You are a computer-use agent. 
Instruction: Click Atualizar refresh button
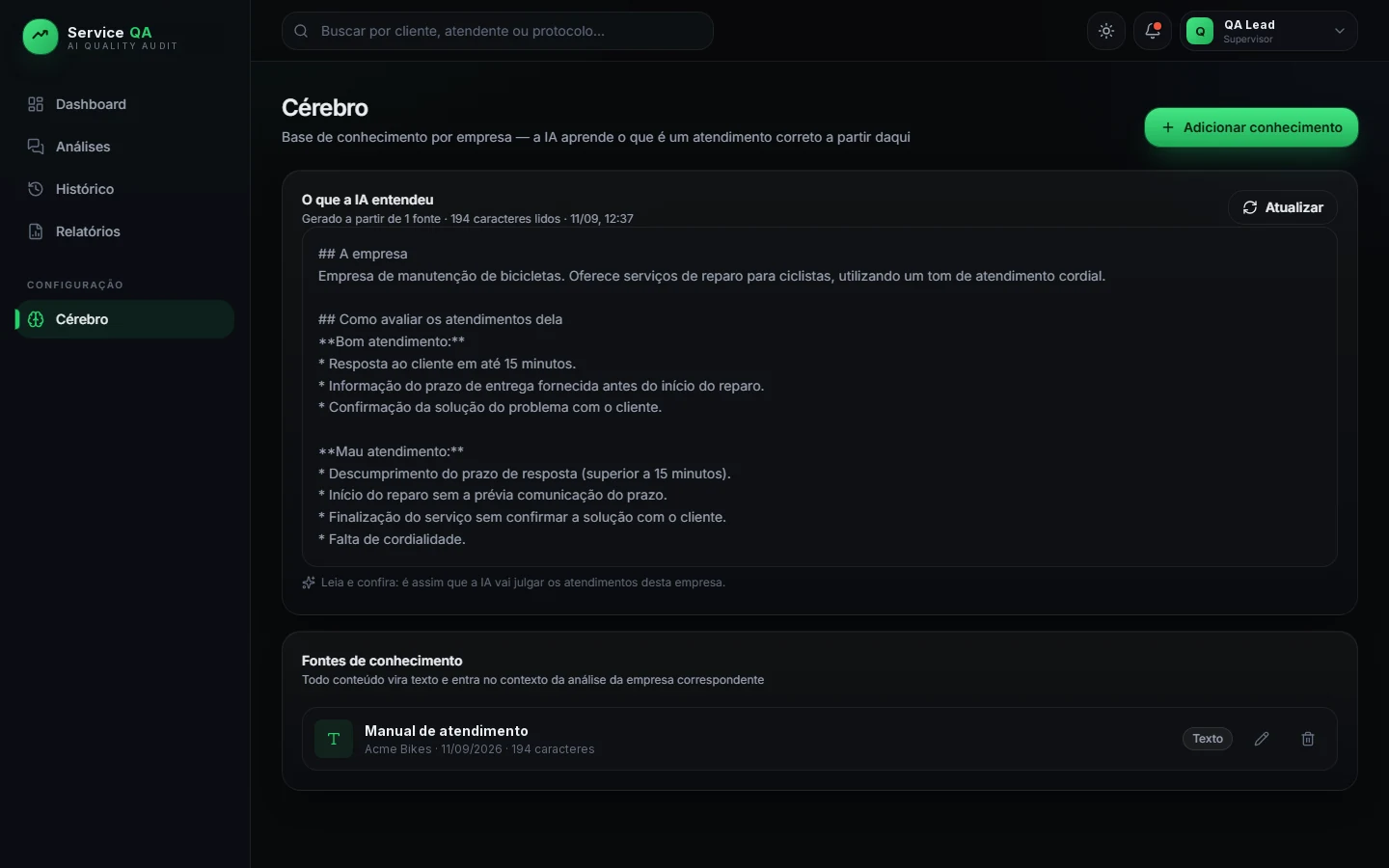(1283, 207)
